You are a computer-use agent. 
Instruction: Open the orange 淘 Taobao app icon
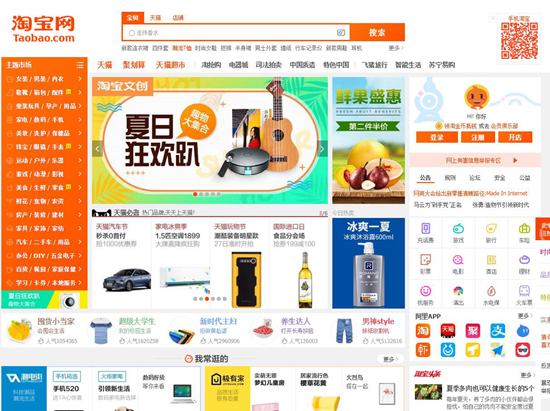pyautogui.click(x=423, y=331)
